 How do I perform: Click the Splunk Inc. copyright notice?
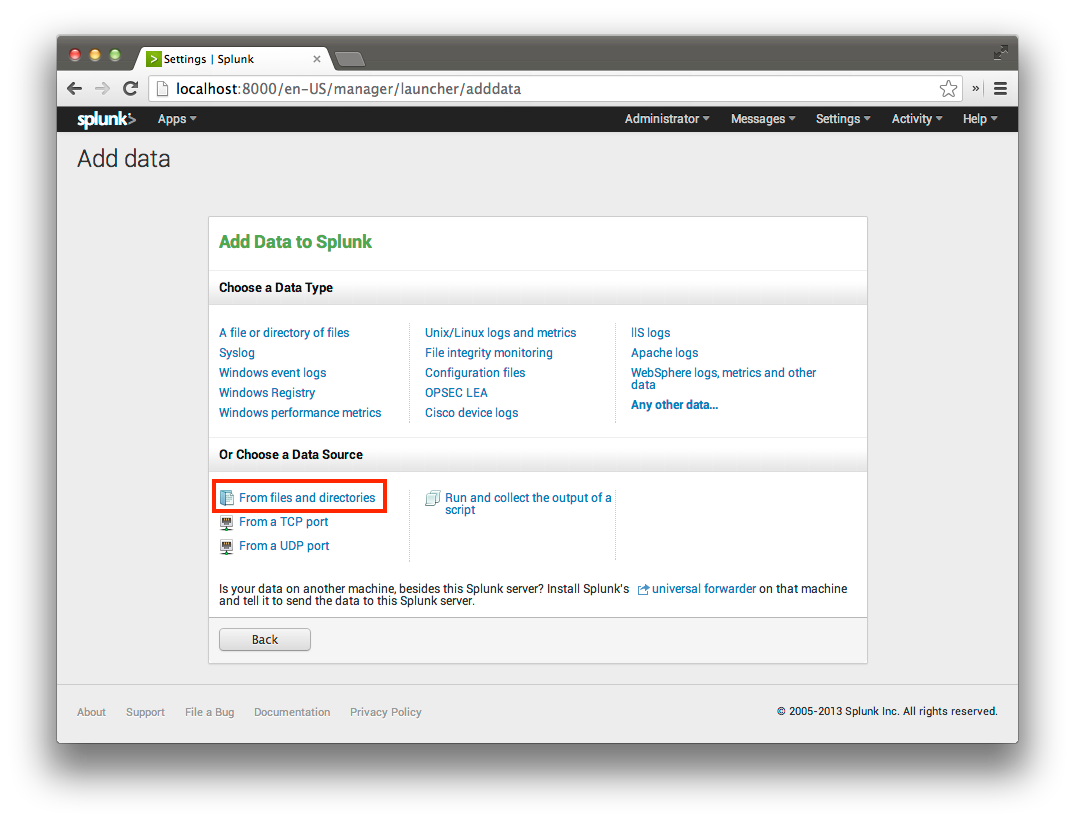click(887, 712)
